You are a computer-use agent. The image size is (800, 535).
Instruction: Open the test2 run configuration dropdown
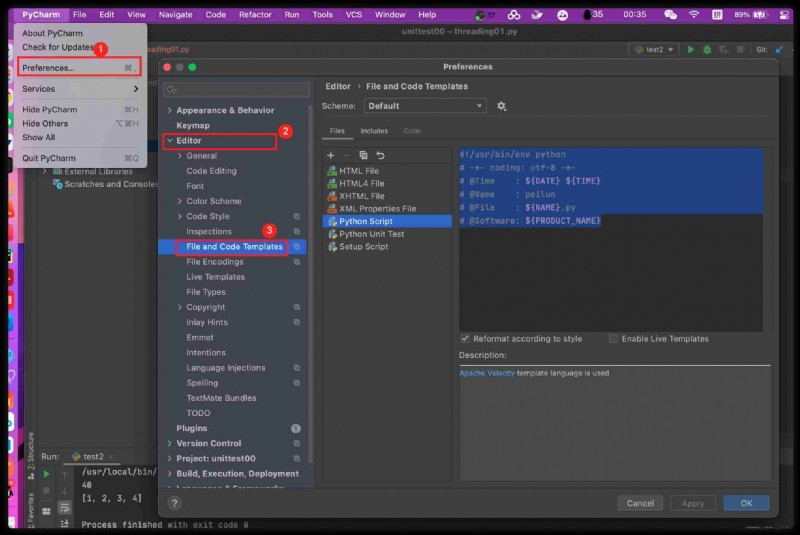654,49
